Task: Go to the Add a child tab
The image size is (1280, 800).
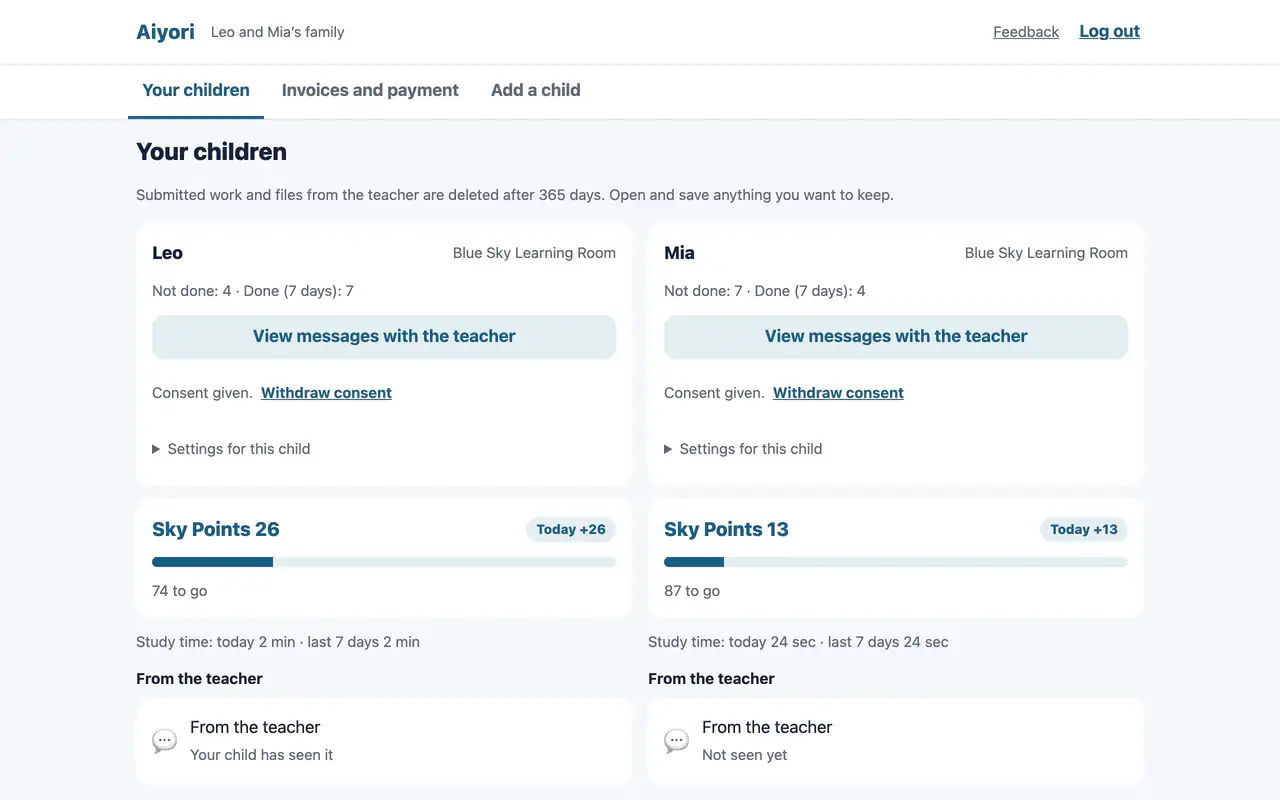Action: click(x=536, y=90)
